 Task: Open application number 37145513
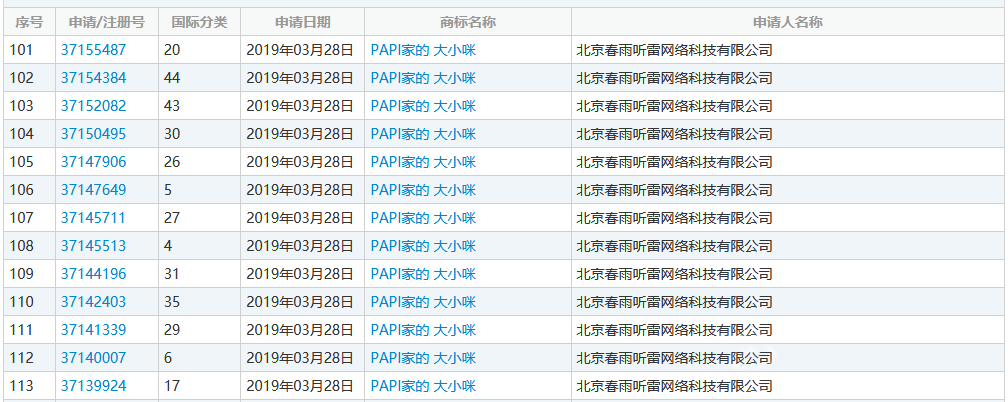point(93,246)
